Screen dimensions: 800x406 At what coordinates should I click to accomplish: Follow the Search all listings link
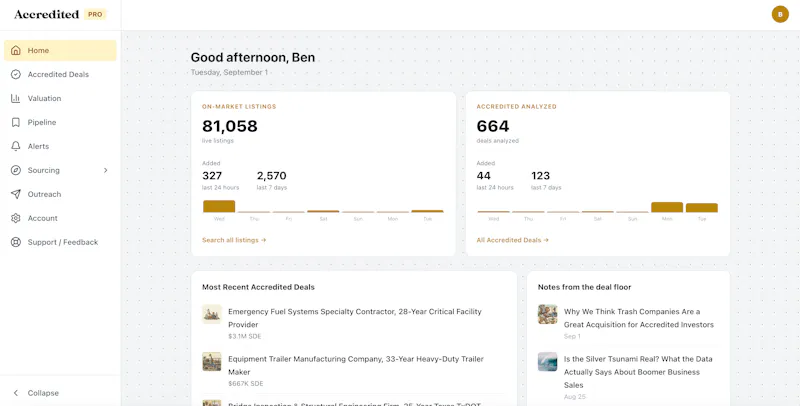234,240
